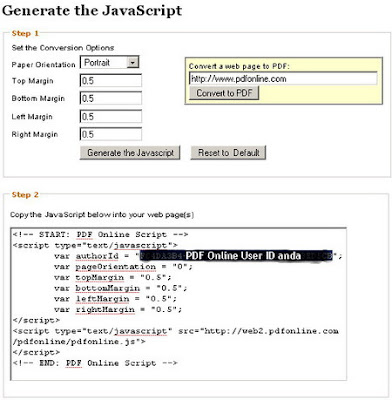Click the Generate the Javascript button
Viewport: 392px width, 400px height.
[130, 153]
